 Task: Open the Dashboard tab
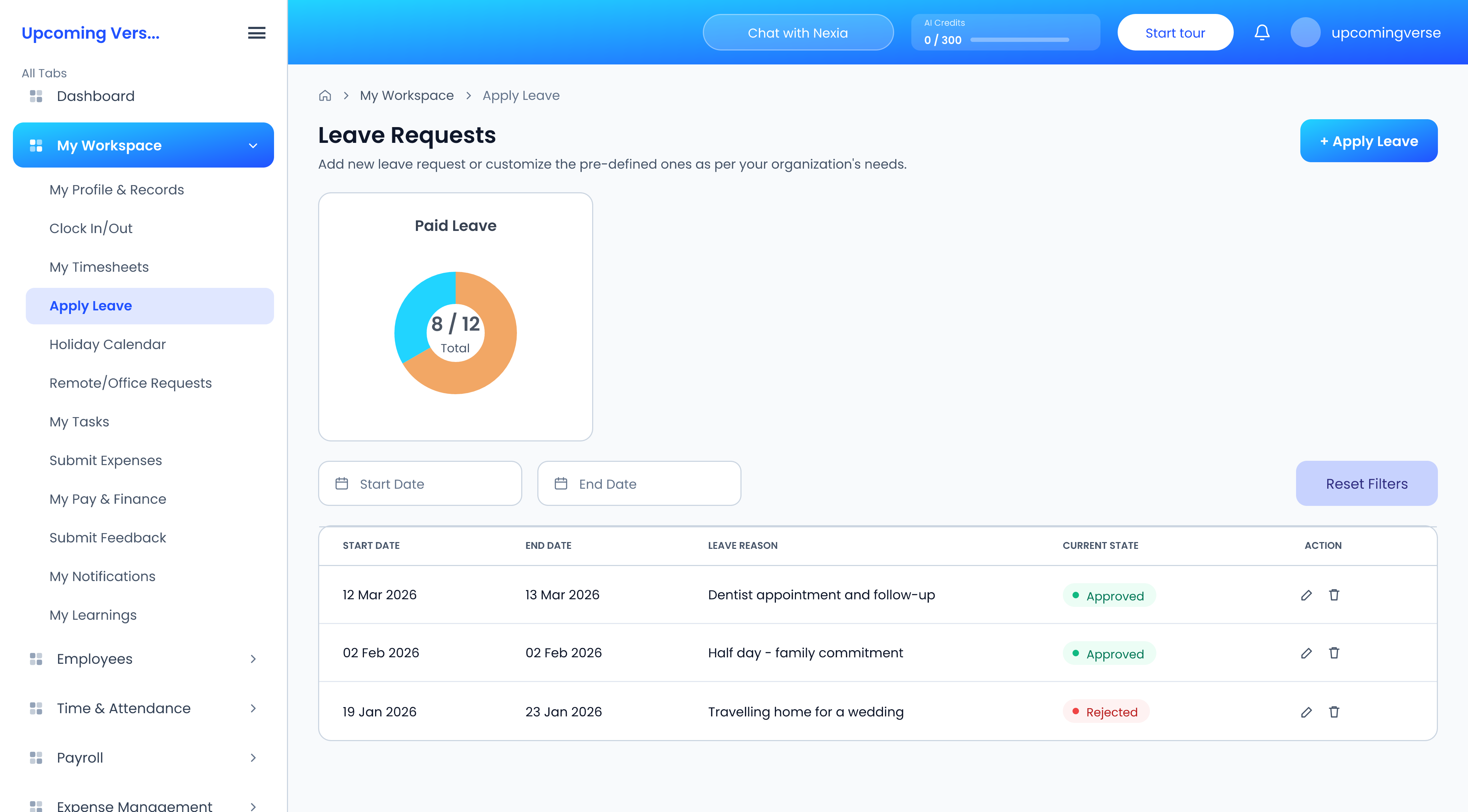point(96,96)
